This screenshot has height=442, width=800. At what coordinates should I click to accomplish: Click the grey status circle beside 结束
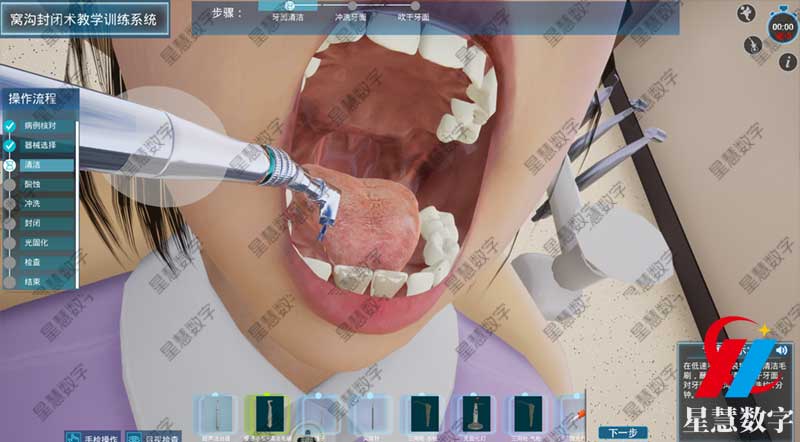[10, 282]
